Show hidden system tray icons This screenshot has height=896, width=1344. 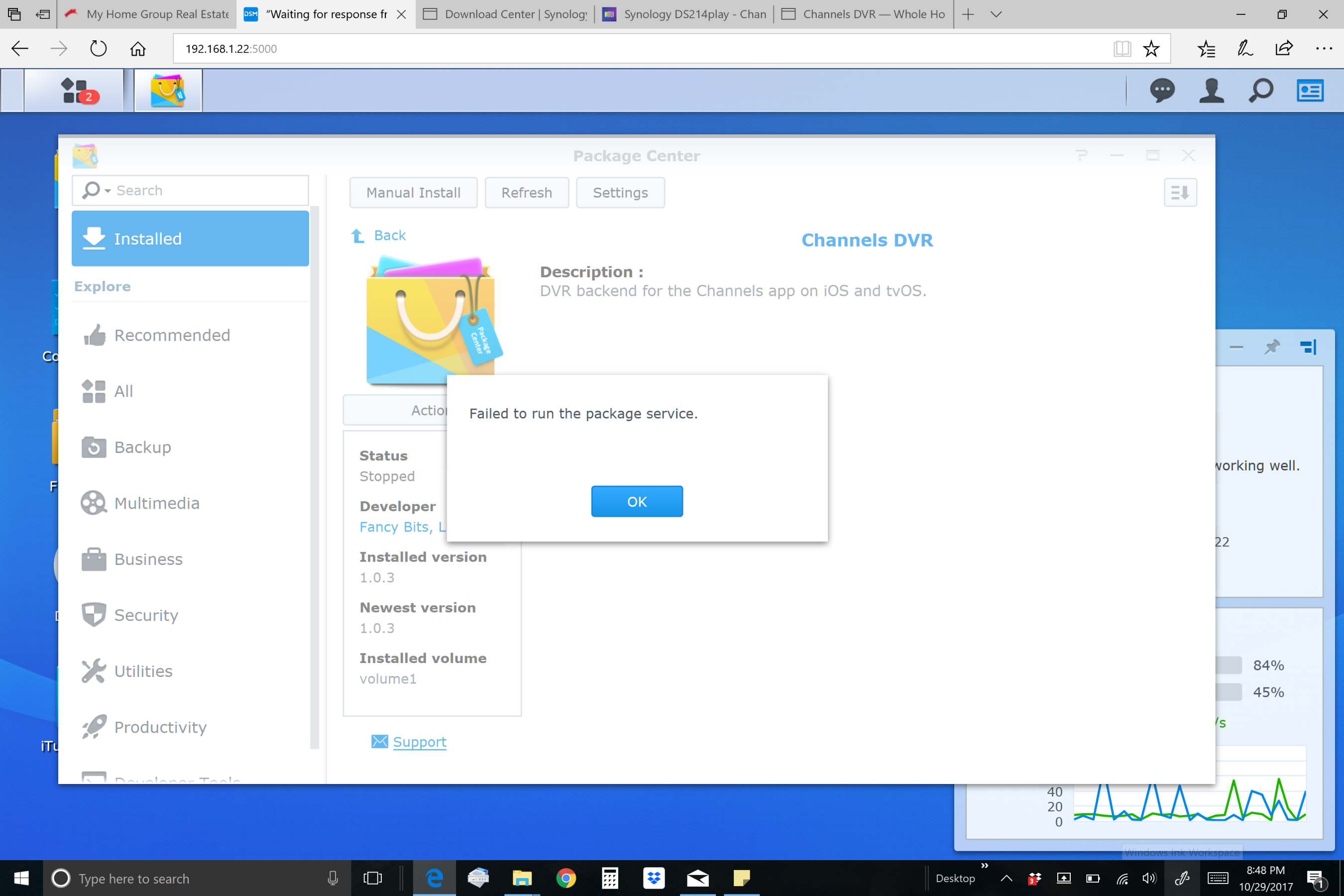click(1007, 878)
